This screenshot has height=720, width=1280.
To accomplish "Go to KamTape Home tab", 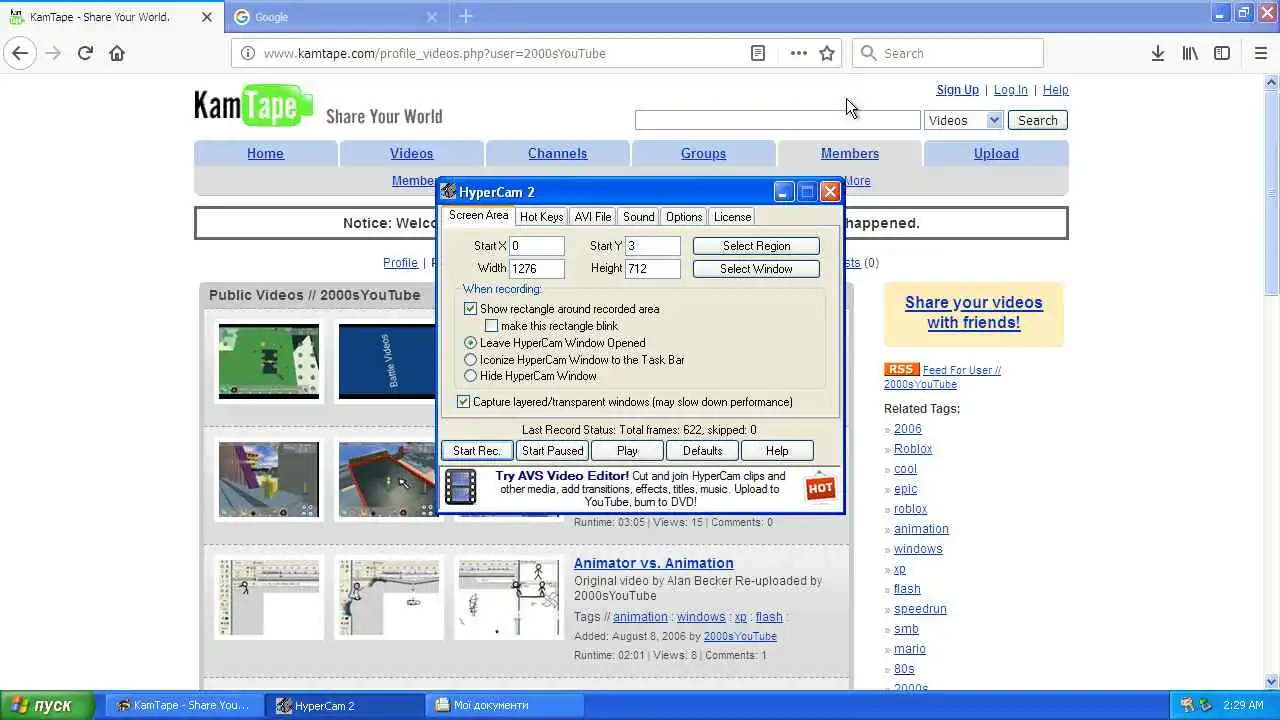I will pos(265,153).
